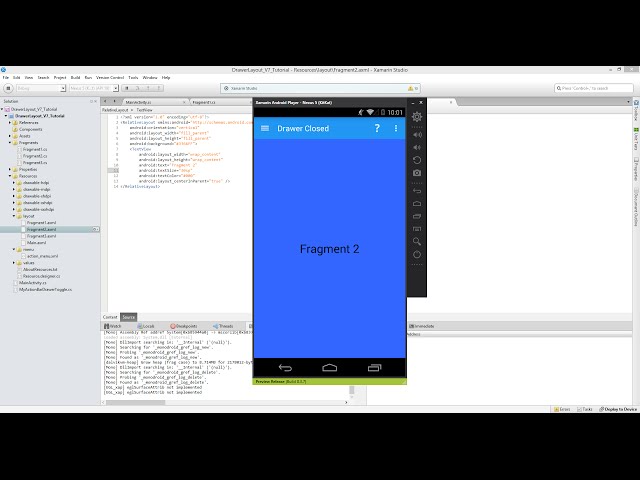Click the Step Into debug icon
This screenshot has height=480, width=640.
pyautogui.click(x=148, y=88)
